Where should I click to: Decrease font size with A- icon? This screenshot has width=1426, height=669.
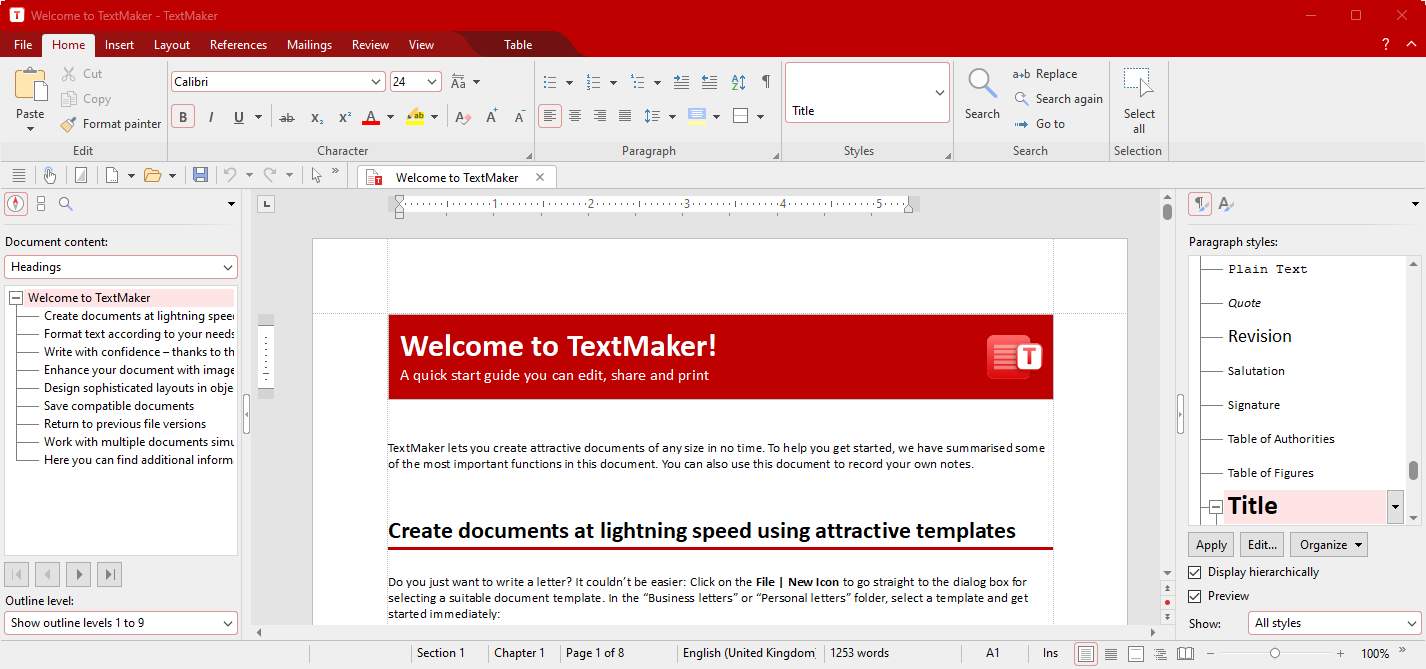(520, 117)
